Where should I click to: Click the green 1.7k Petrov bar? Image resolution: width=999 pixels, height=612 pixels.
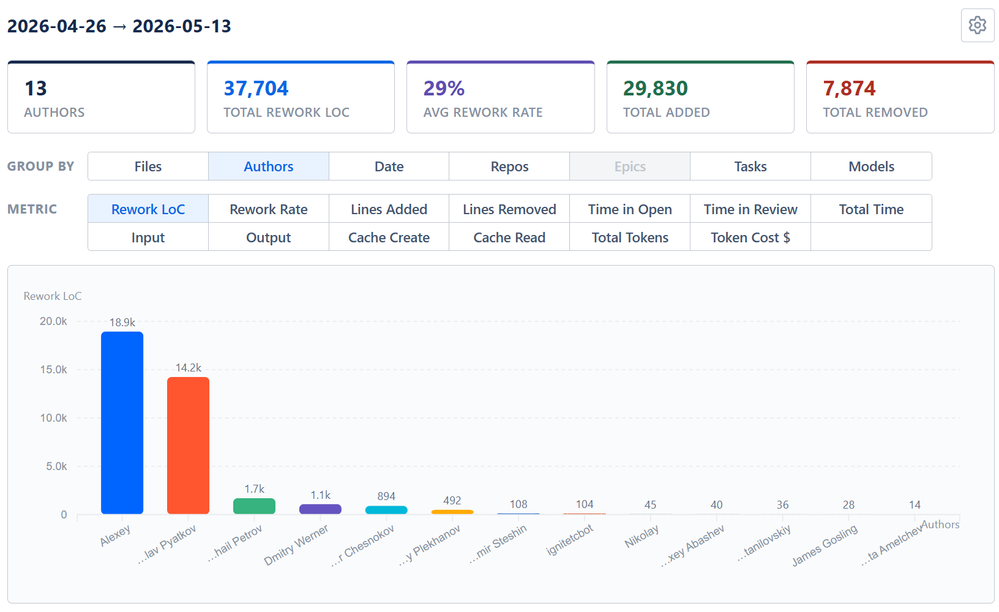point(254,506)
